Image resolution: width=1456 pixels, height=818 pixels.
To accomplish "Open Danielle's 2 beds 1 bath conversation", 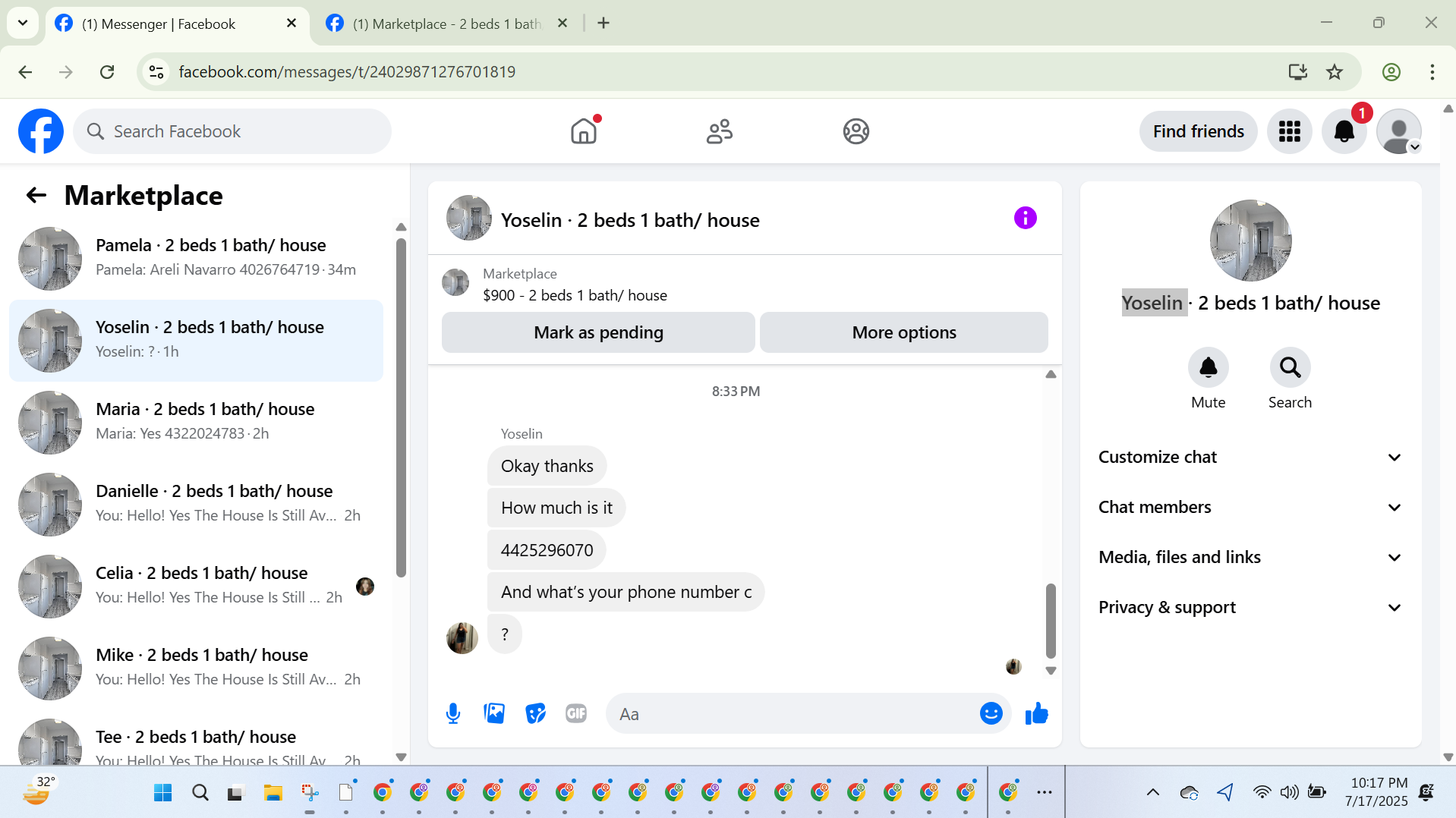I will point(196,505).
